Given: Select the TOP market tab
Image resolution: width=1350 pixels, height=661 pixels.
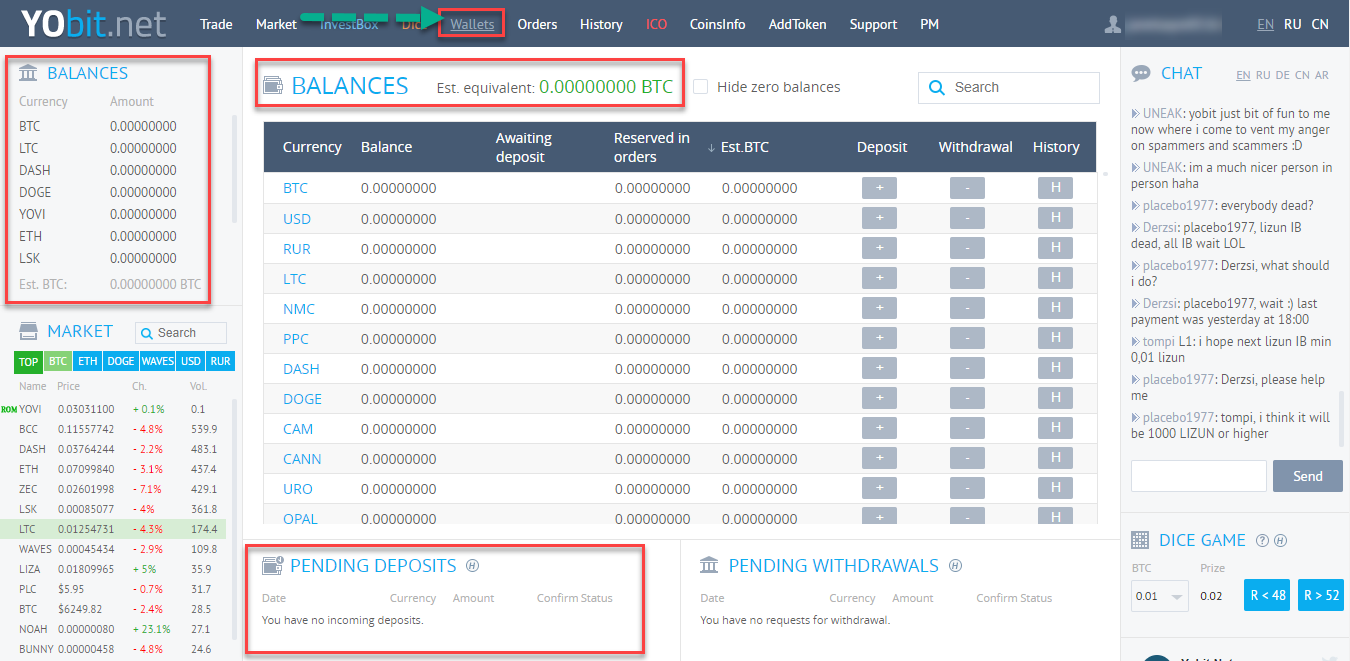Looking at the screenshot, I should tap(29, 361).
